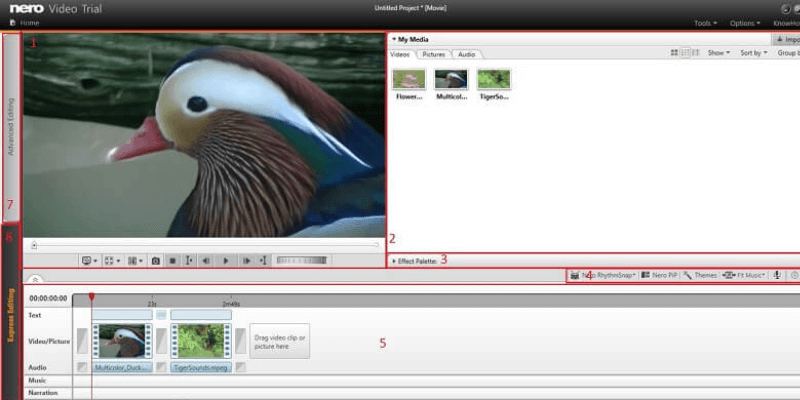Click transition slot after the foliage clip

tap(240, 341)
